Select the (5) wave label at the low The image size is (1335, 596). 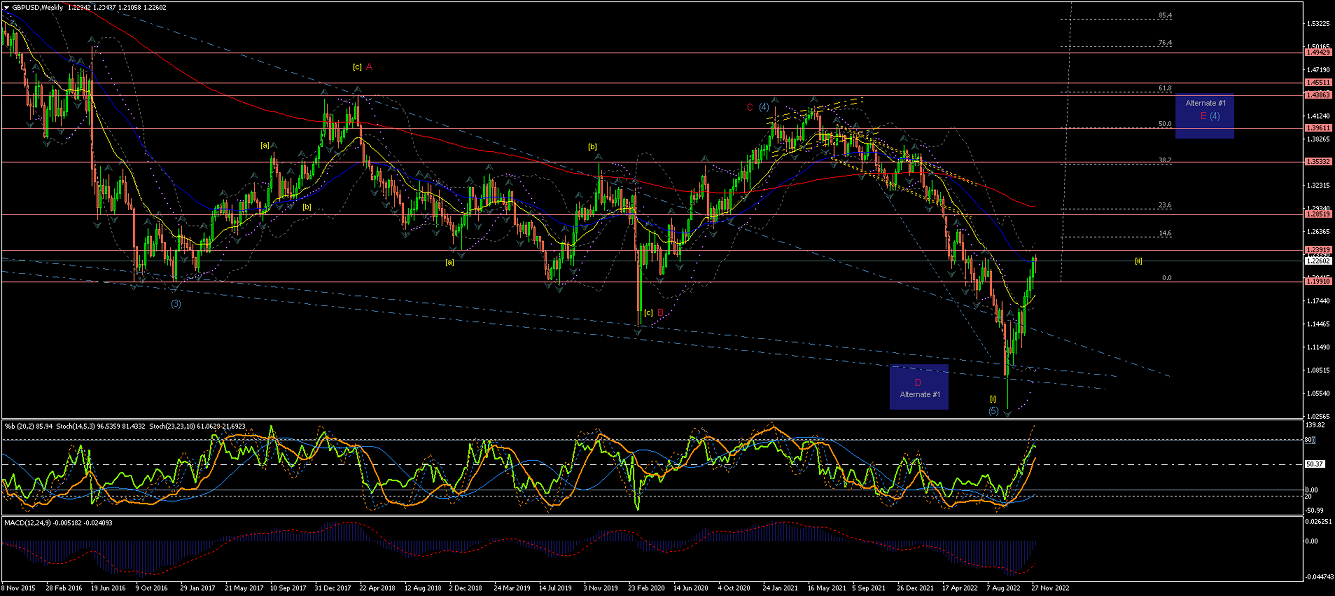(x=993, y=411)
